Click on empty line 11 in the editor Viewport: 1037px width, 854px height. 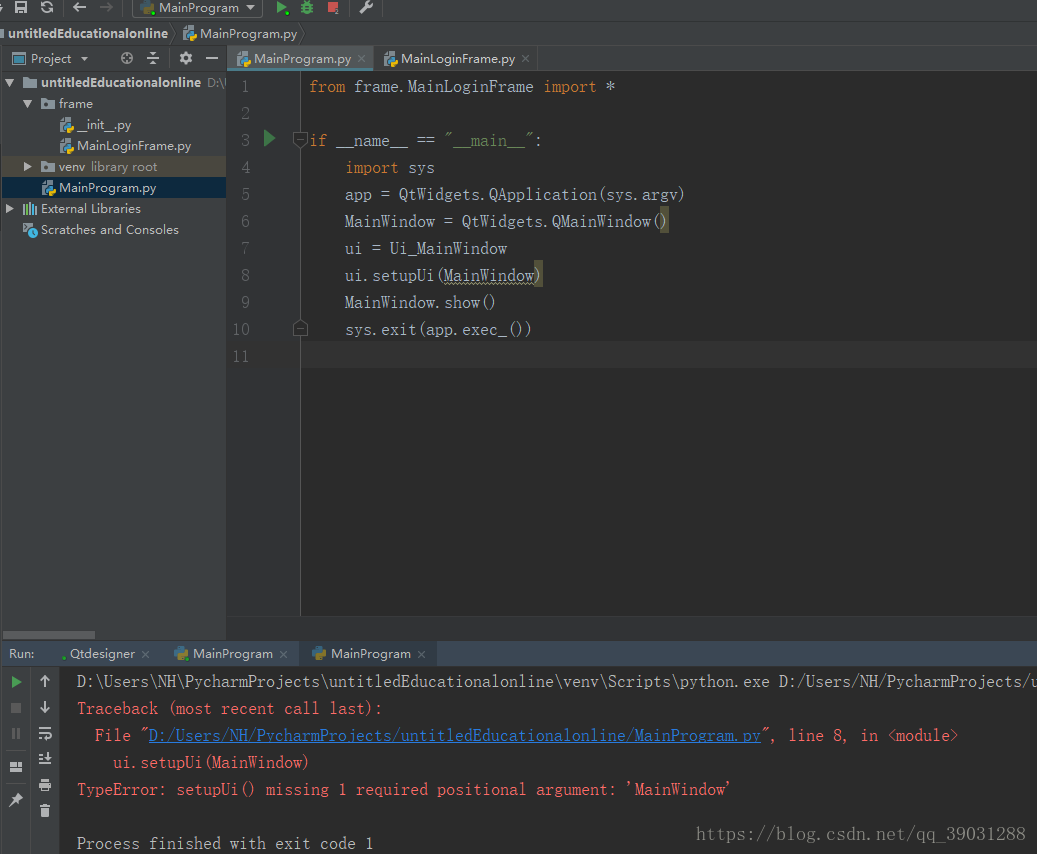click(x=668, y=356)
